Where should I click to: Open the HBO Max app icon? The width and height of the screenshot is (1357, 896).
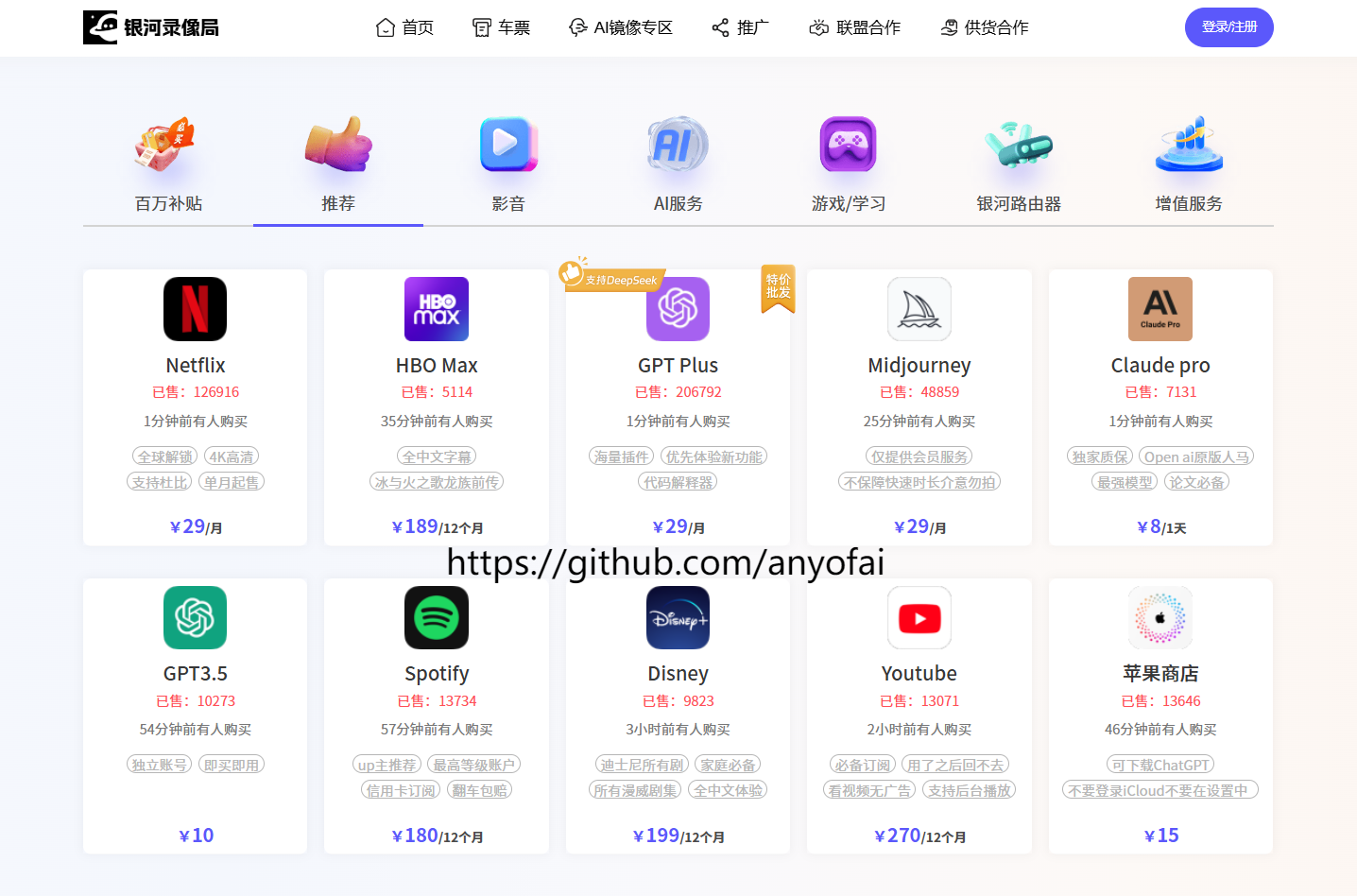[437, 309]
